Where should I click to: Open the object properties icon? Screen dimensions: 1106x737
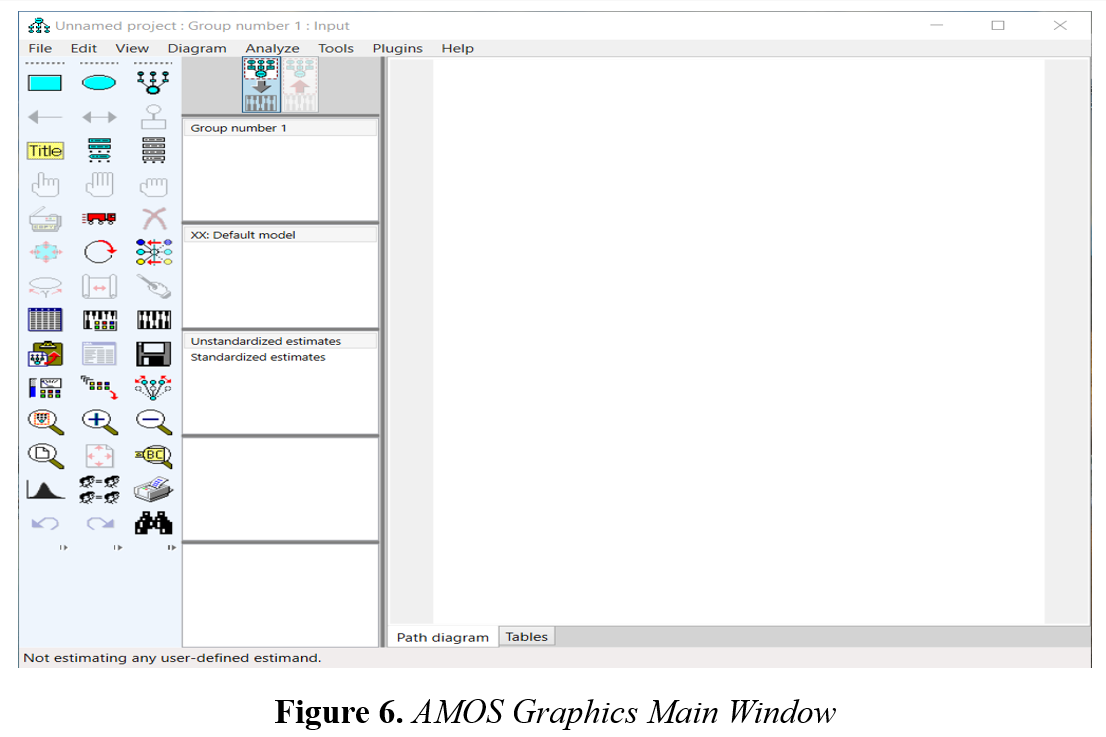pyautogui.click(x=44, y=388)
